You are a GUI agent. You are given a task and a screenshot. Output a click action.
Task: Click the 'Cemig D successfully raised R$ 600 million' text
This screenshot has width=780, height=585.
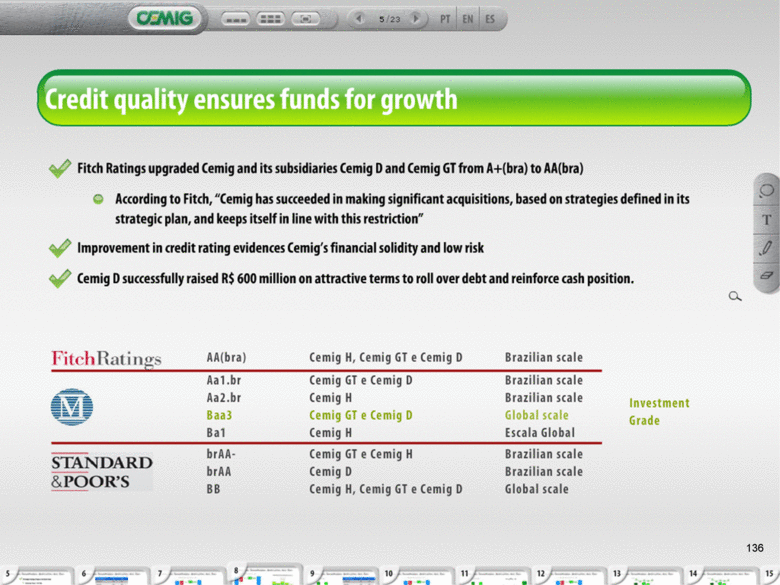click(355, 278)
